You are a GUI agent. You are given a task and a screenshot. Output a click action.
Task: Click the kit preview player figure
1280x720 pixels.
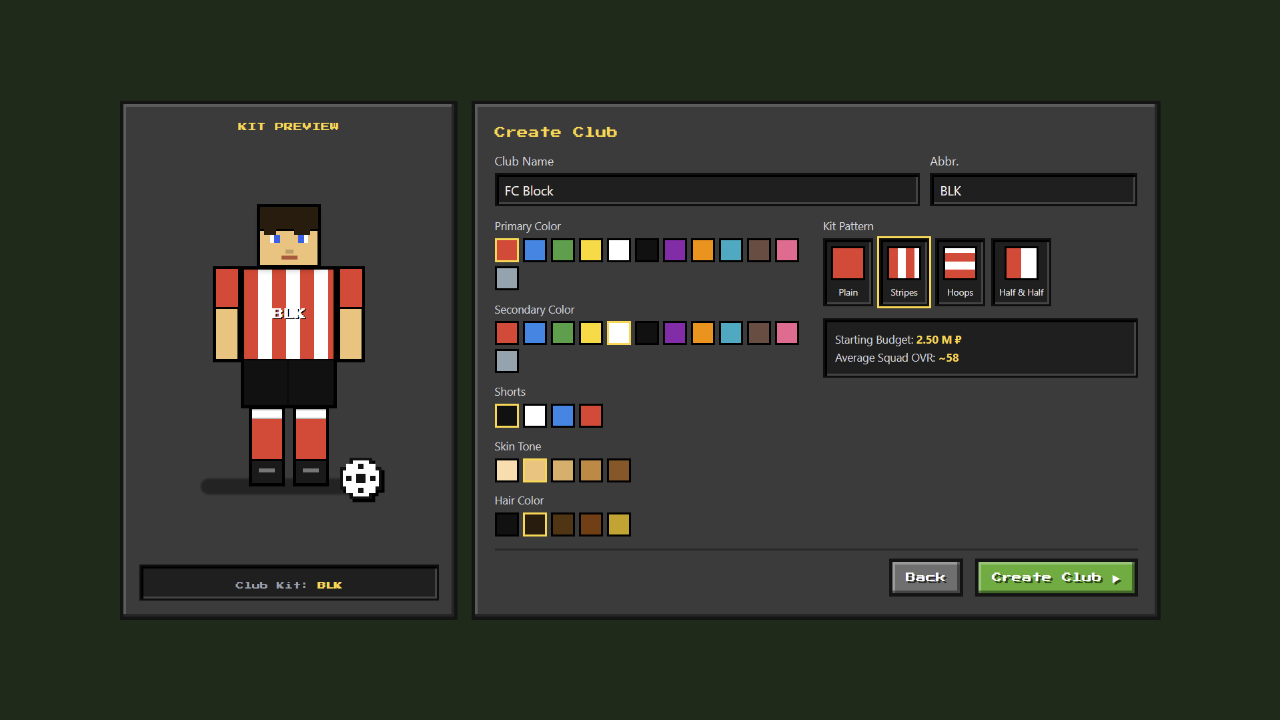(x=289, y=345)
